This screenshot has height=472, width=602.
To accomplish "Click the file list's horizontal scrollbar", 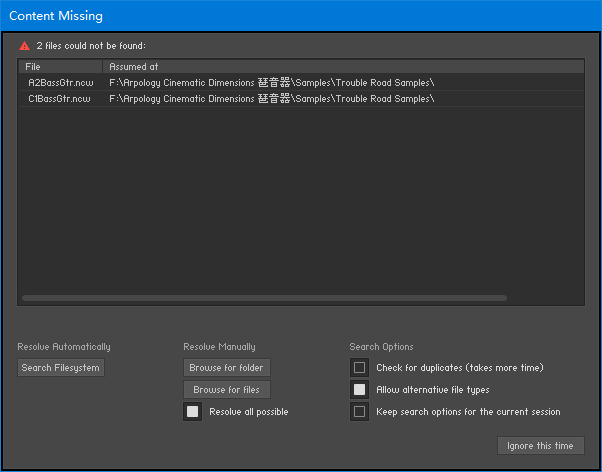I will 264,298.
